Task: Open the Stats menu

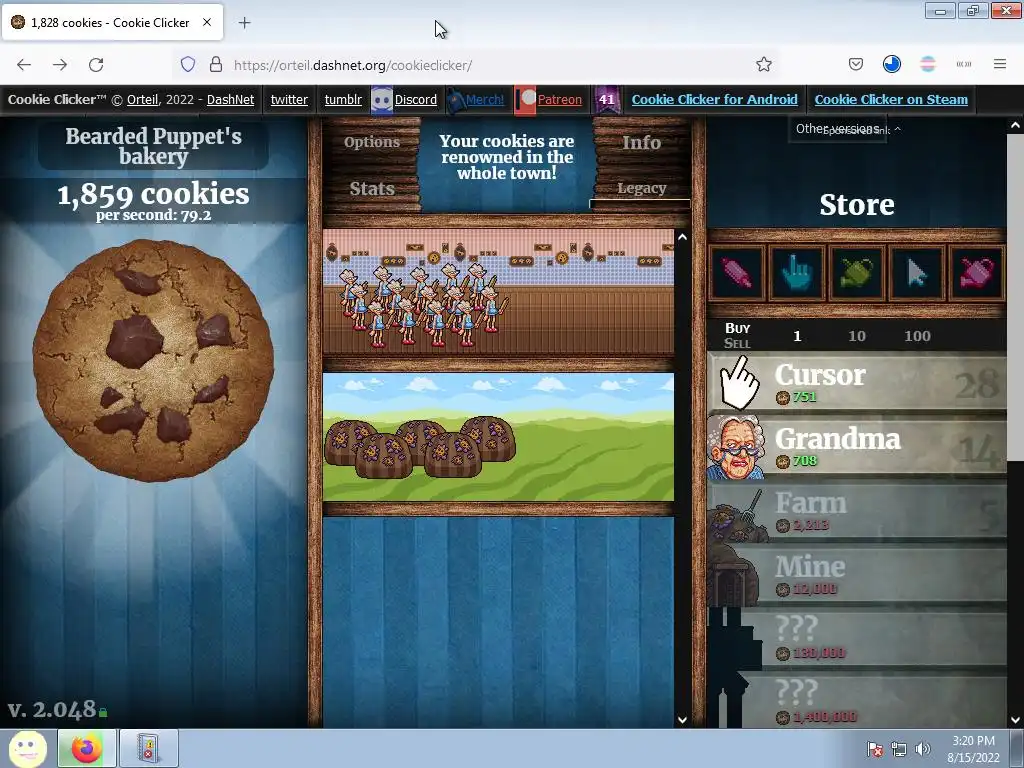Action: click(372, 189)
